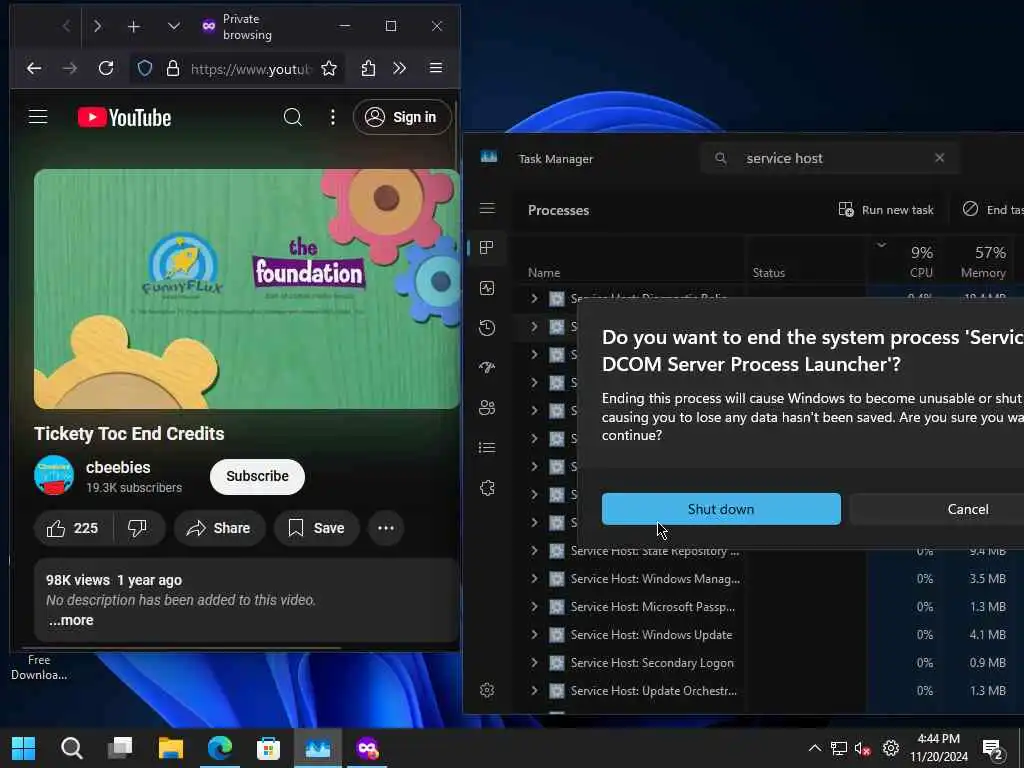The width and height of the screenshot is (1024, 768).
Task: Sort processes by Status column
Action: [x=769, y=273]
